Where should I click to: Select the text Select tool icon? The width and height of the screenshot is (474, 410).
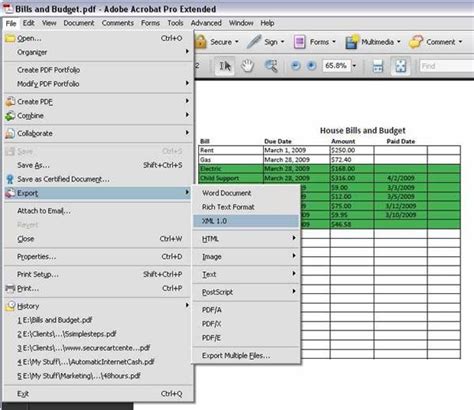coord(225,66)
